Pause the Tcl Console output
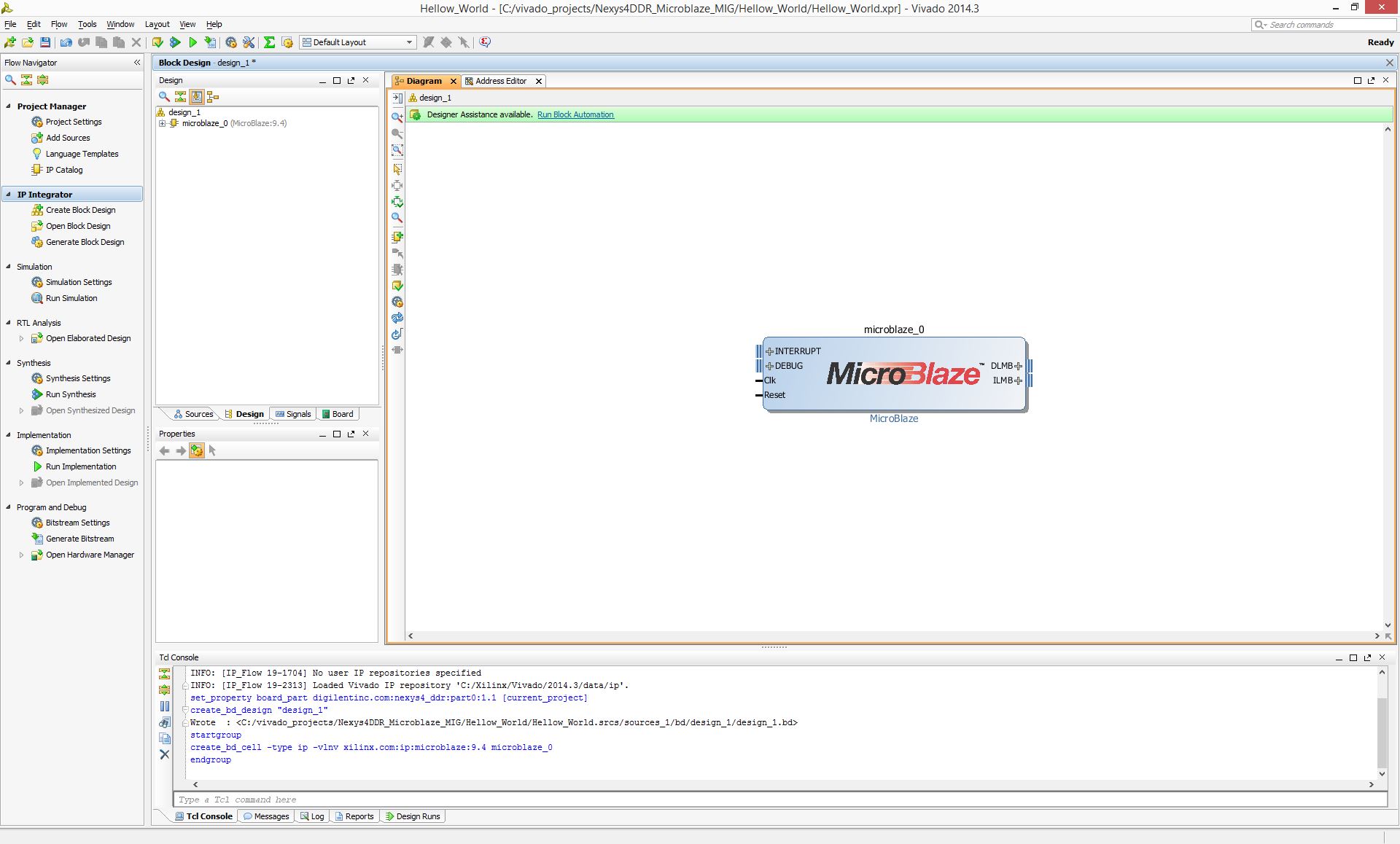 (165, 706)
